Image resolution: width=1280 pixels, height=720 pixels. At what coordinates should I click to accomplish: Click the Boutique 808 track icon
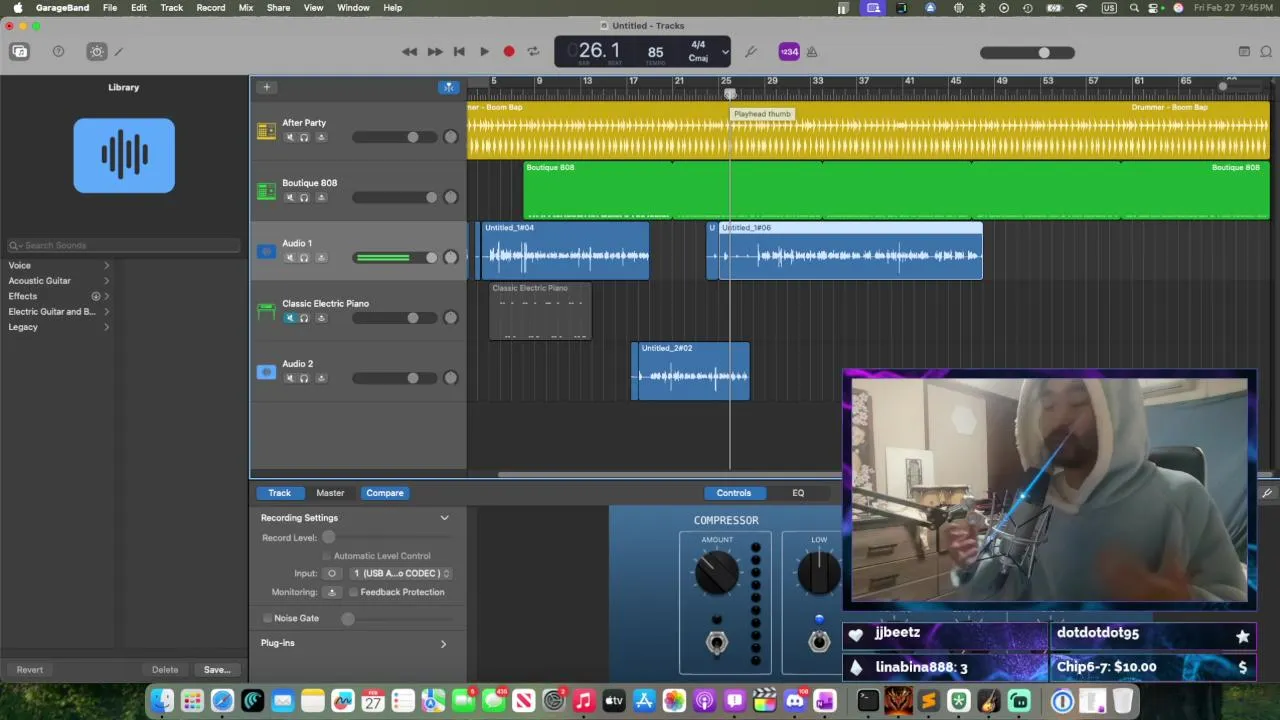266,191
